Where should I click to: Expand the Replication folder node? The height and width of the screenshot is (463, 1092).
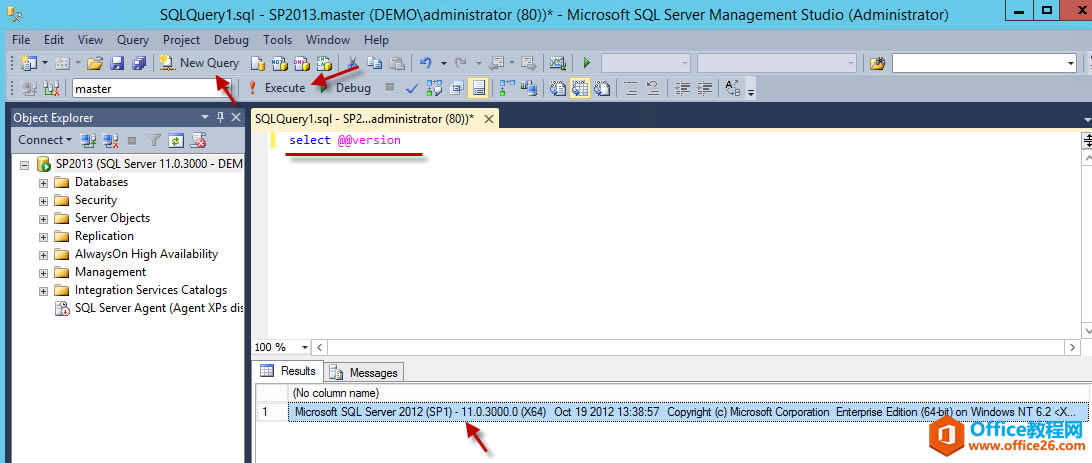(43, 237)
